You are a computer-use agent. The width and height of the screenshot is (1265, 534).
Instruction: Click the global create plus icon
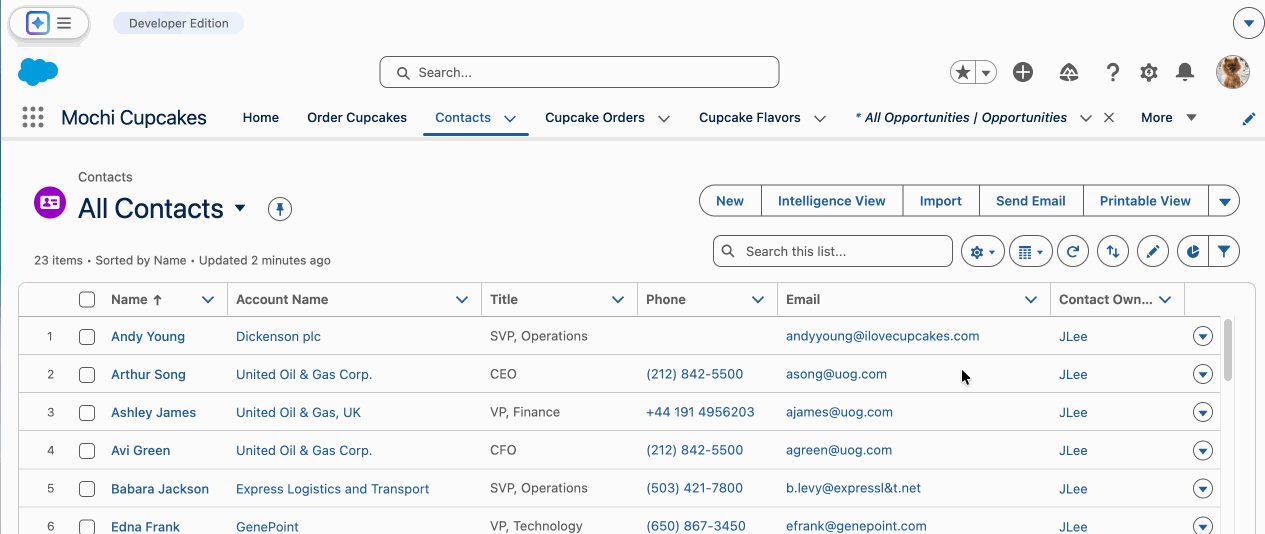(1022, 72)
